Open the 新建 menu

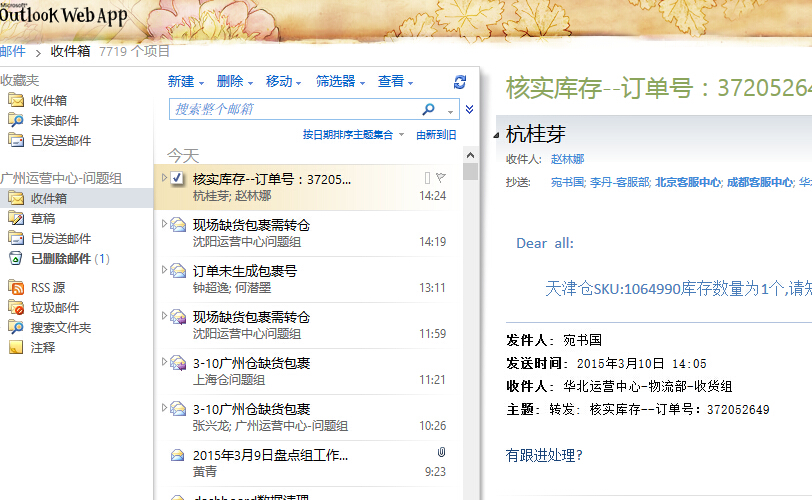(186, 81)
